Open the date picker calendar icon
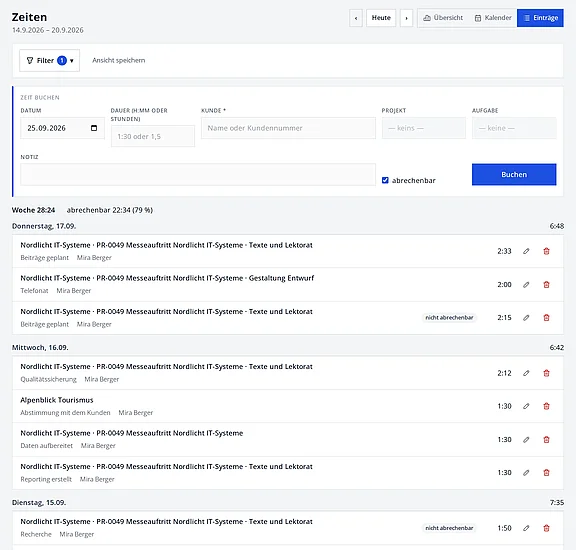576x550 pixels. (x=94, y=128)
